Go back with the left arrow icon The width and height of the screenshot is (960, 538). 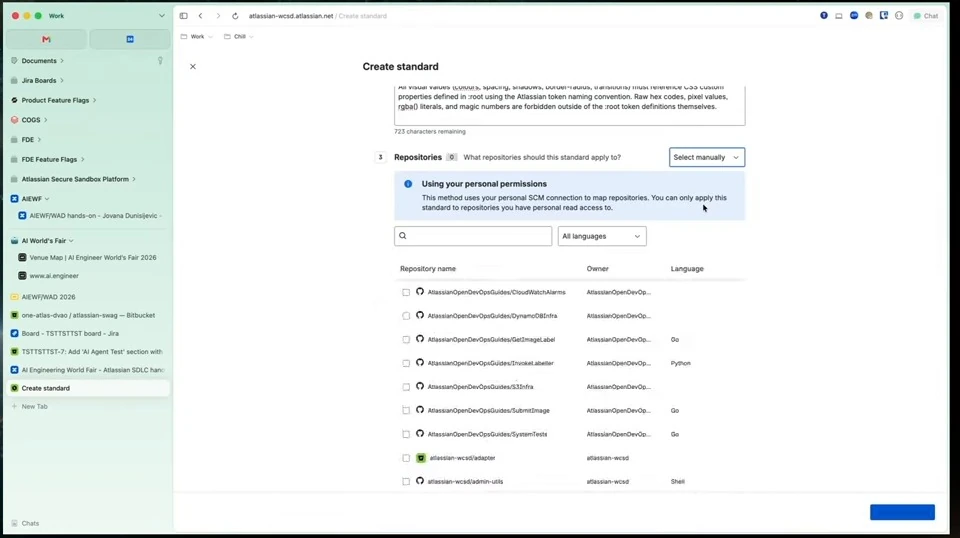pos(200,16)
